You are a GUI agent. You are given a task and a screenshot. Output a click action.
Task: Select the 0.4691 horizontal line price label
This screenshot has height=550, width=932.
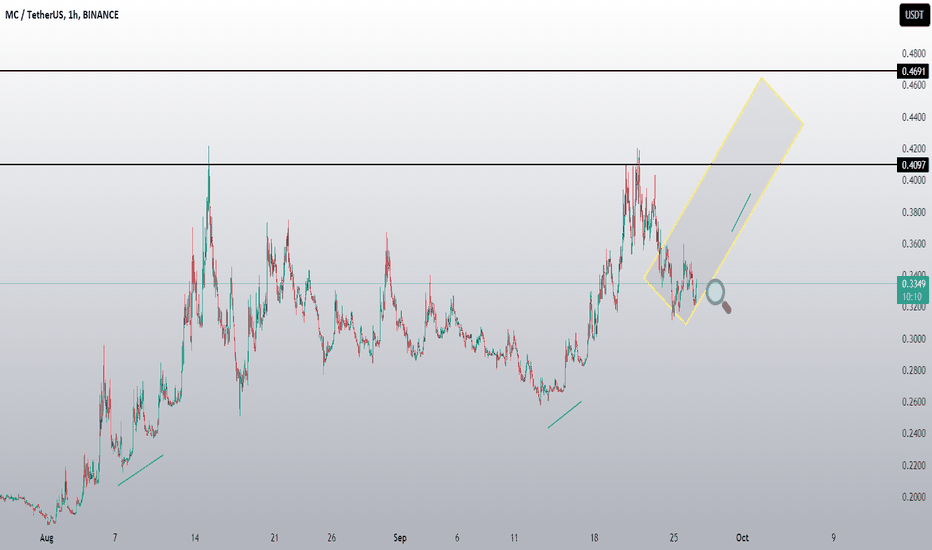913,71
